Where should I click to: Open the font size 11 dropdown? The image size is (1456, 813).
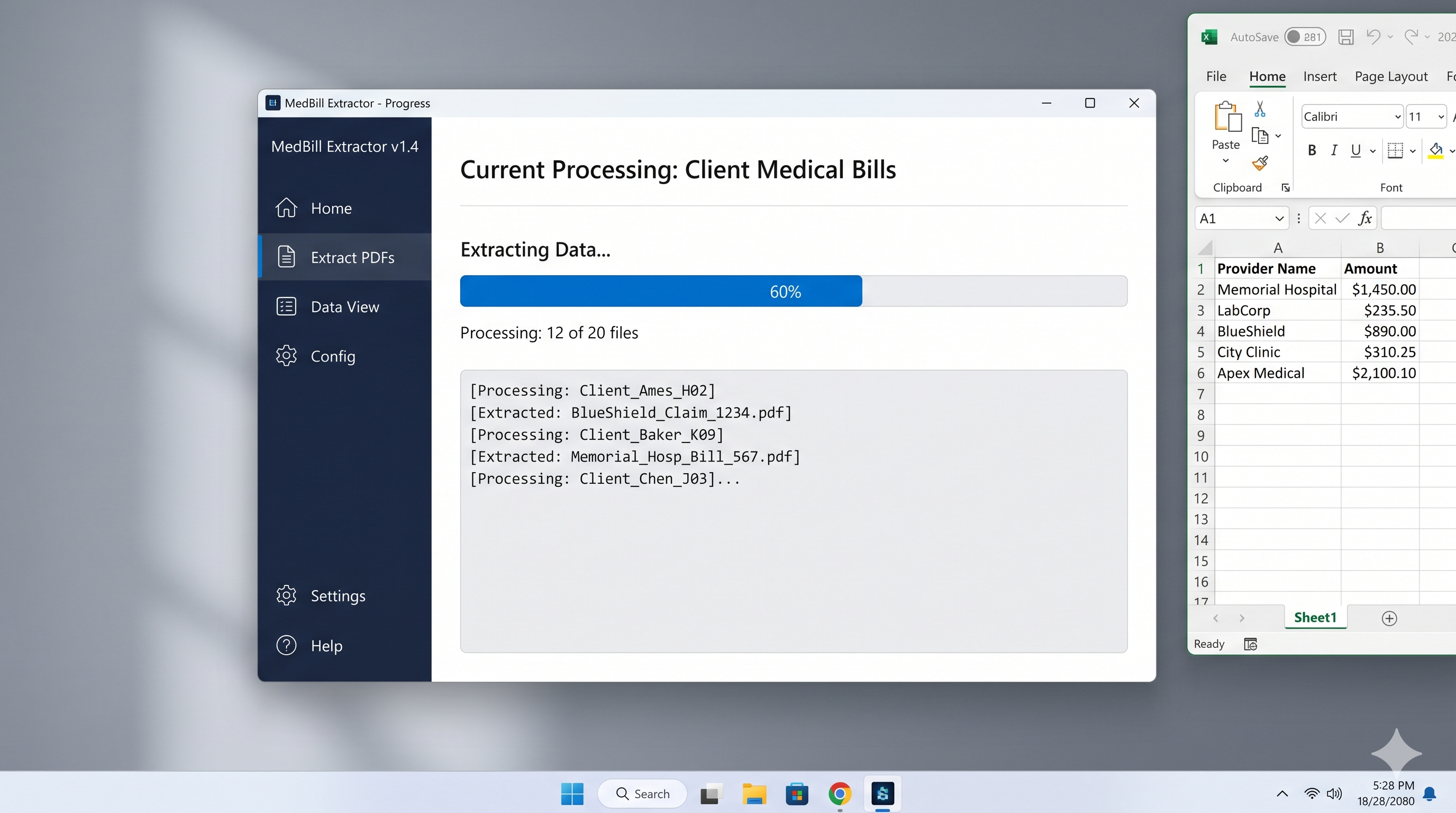click(x=1441, y=117)
